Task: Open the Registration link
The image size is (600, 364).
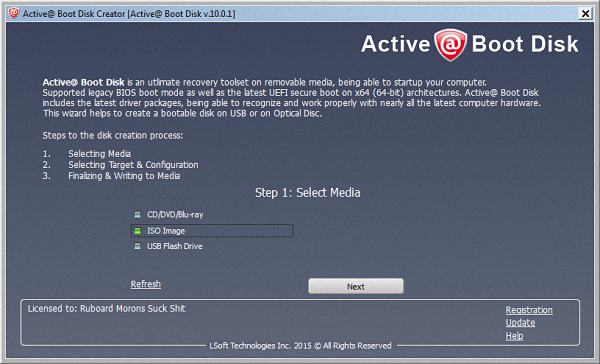Action: tap(529, 310)
